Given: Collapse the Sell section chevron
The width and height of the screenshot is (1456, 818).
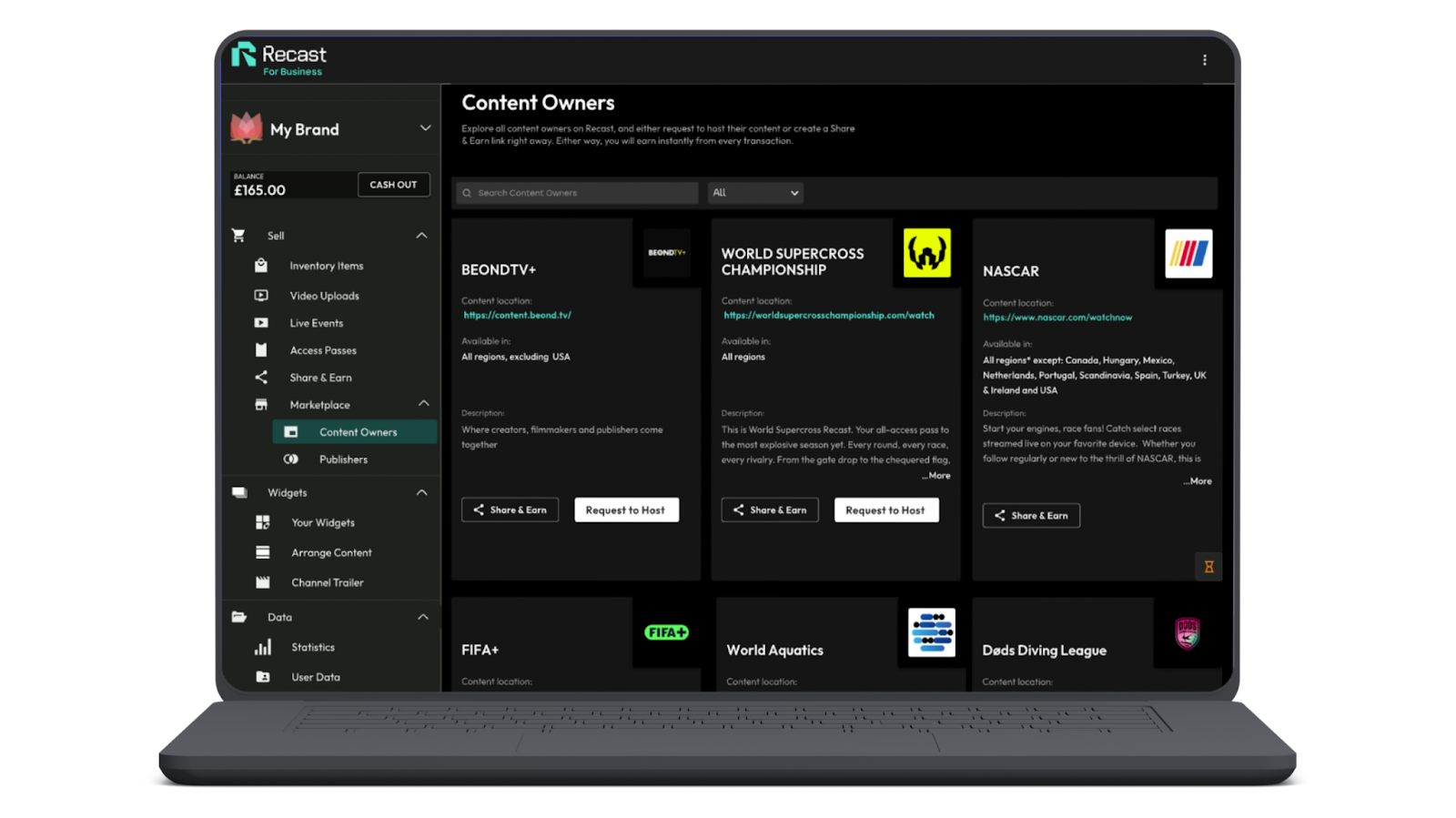Looking at the screenshot, I should coord(421,236).
